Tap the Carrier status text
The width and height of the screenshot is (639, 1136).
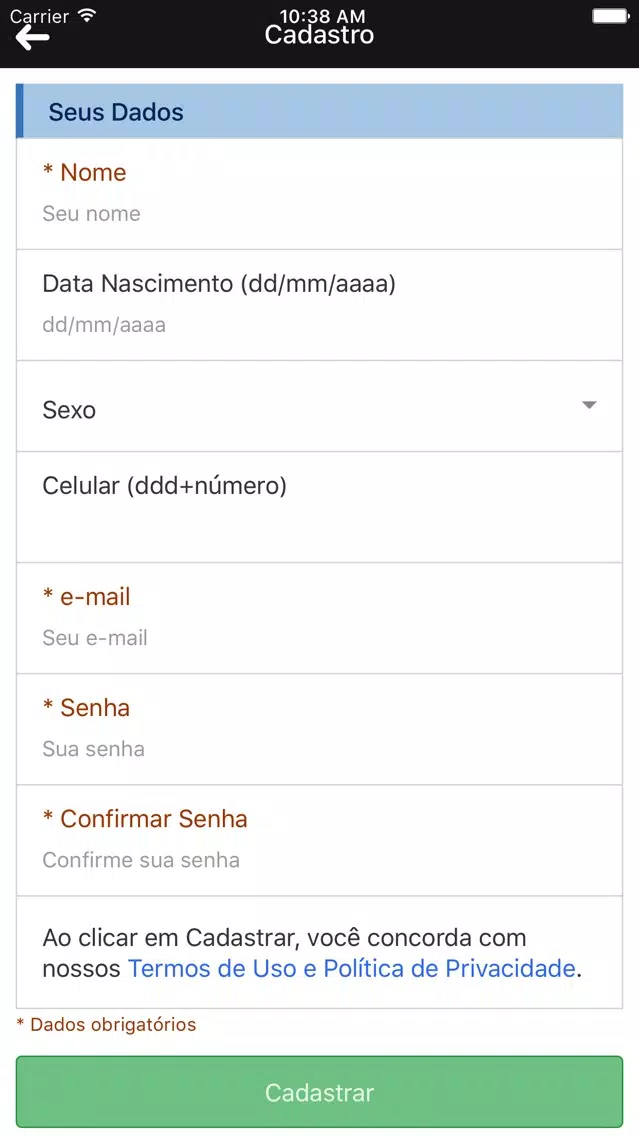(39, 15)
